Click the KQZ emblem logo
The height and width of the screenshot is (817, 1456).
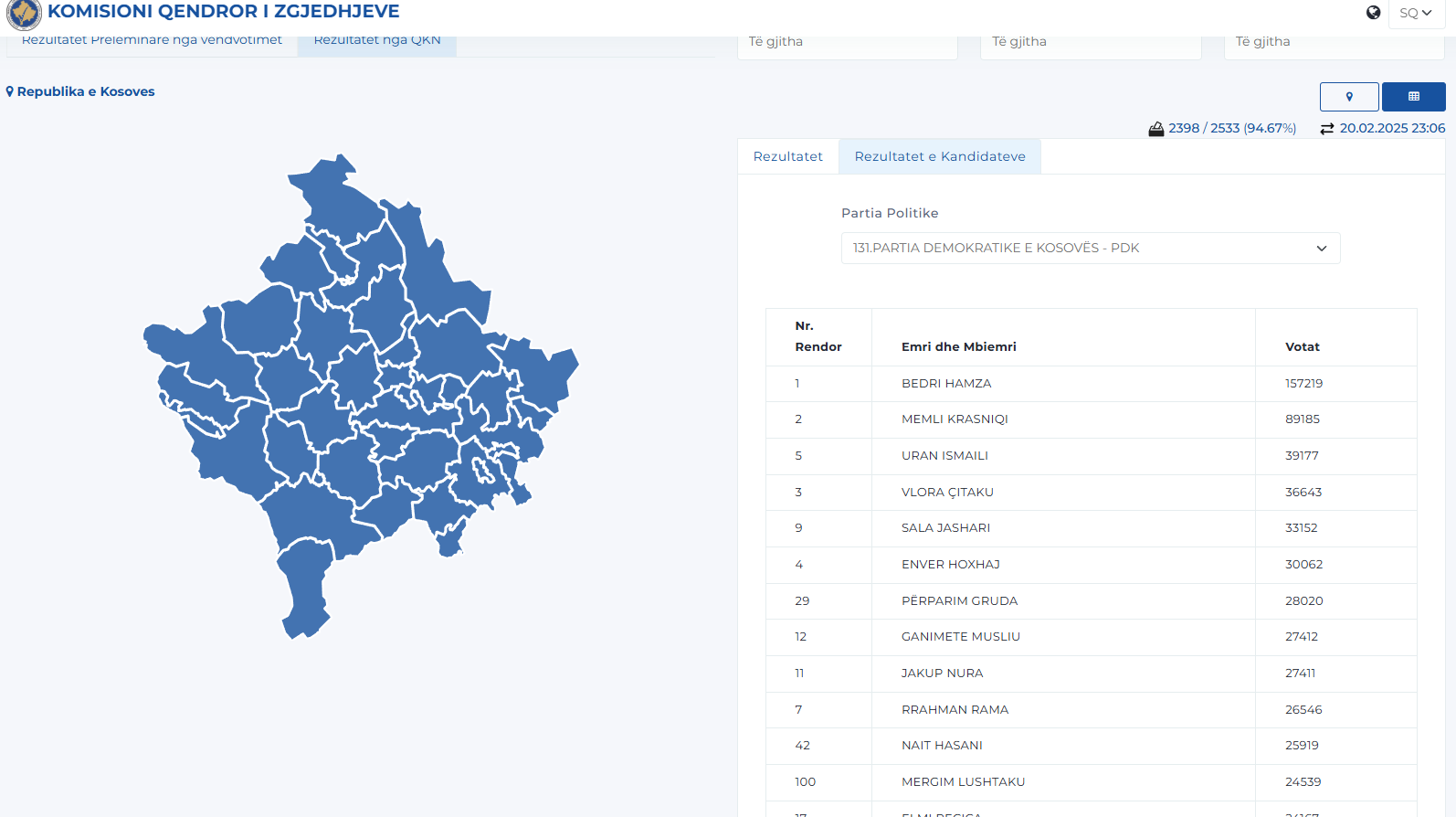(24, 14)
